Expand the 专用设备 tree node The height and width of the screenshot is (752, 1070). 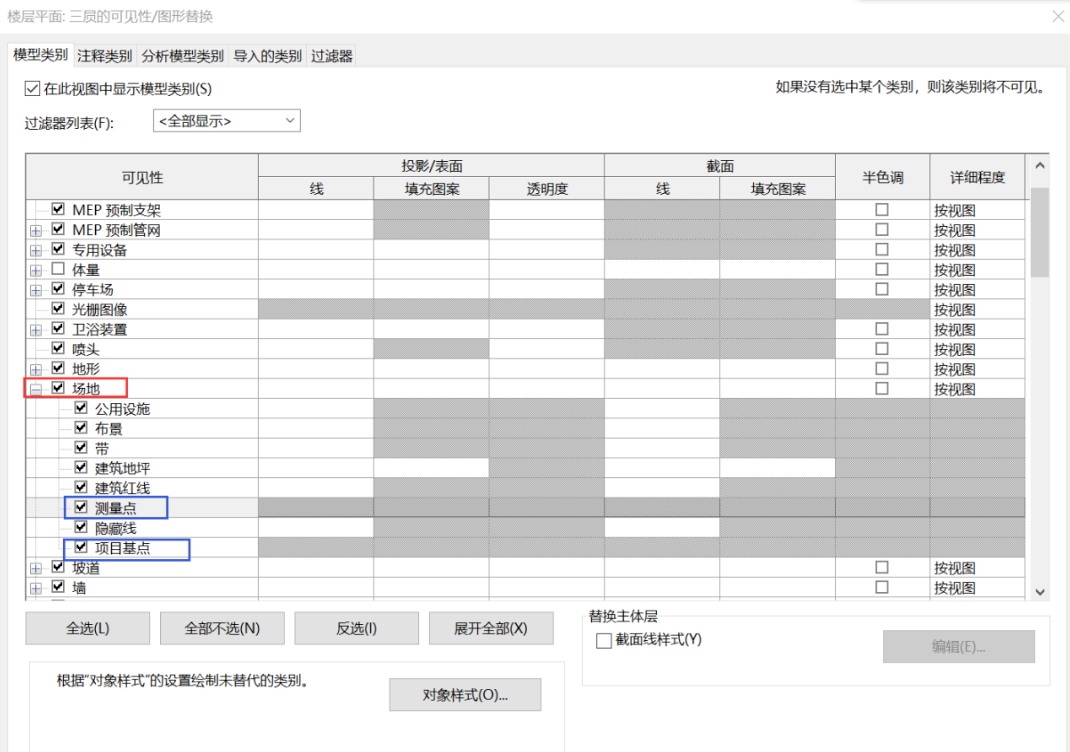click(36, 250)
